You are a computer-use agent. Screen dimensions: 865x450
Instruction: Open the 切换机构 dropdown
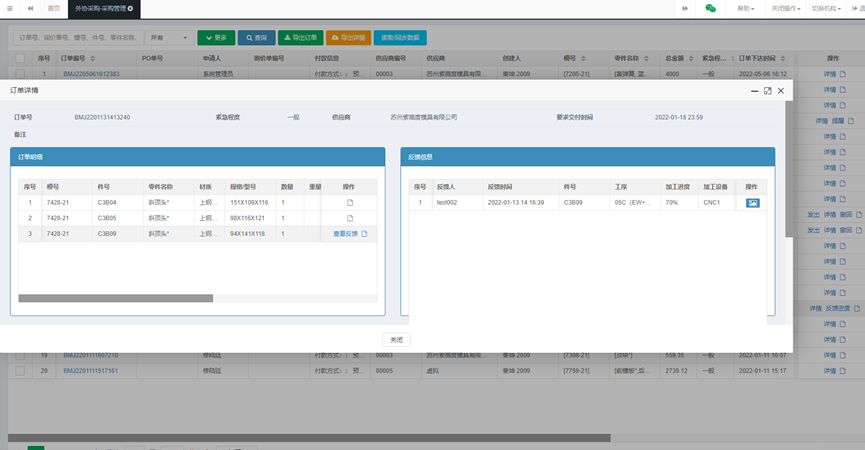tap(826, 8)
